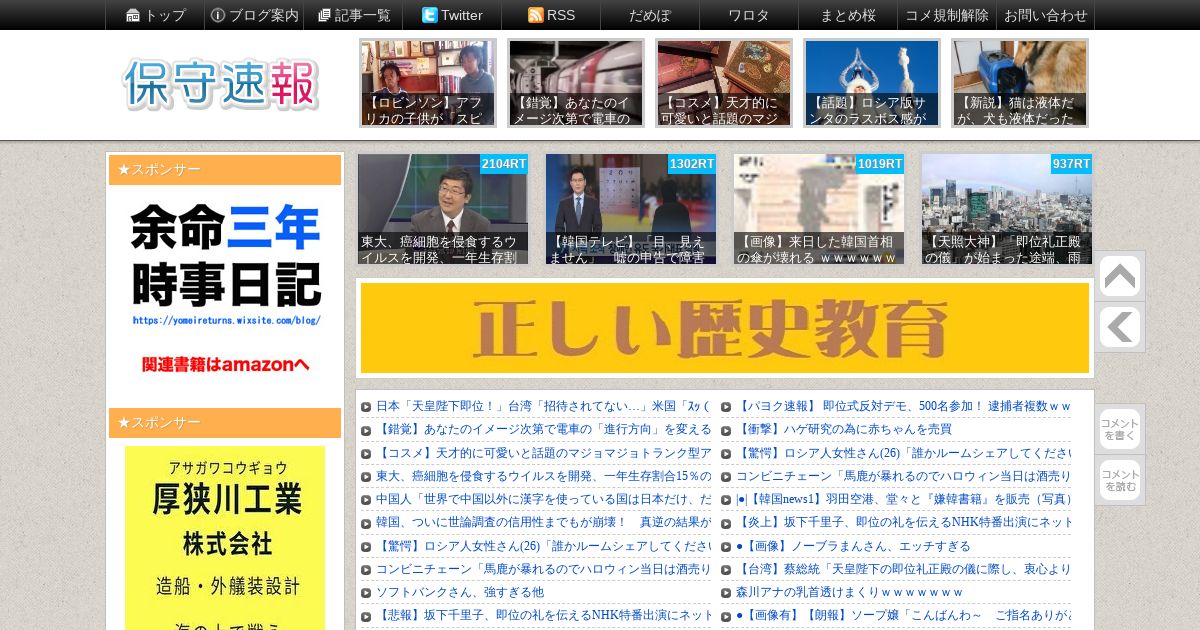Open link 【韓国news1】羽田空港、堂々と
Viewport: 1200px width, 630px height.
[x=903, y=500]
